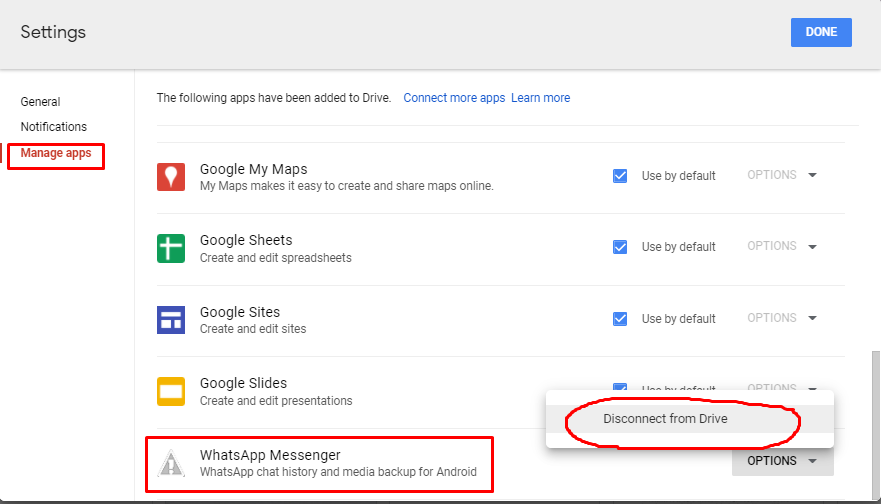Click 'Create and edit presentations' description
This screenshot has height=504, width=881.
(276, 401)
